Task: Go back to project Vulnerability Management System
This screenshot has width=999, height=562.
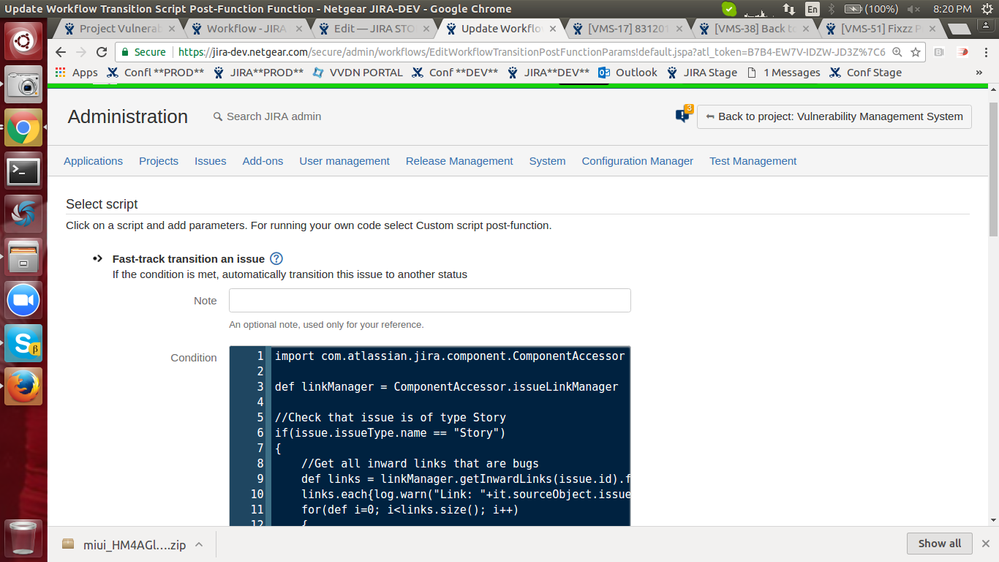Action: [x=834, y=117]
